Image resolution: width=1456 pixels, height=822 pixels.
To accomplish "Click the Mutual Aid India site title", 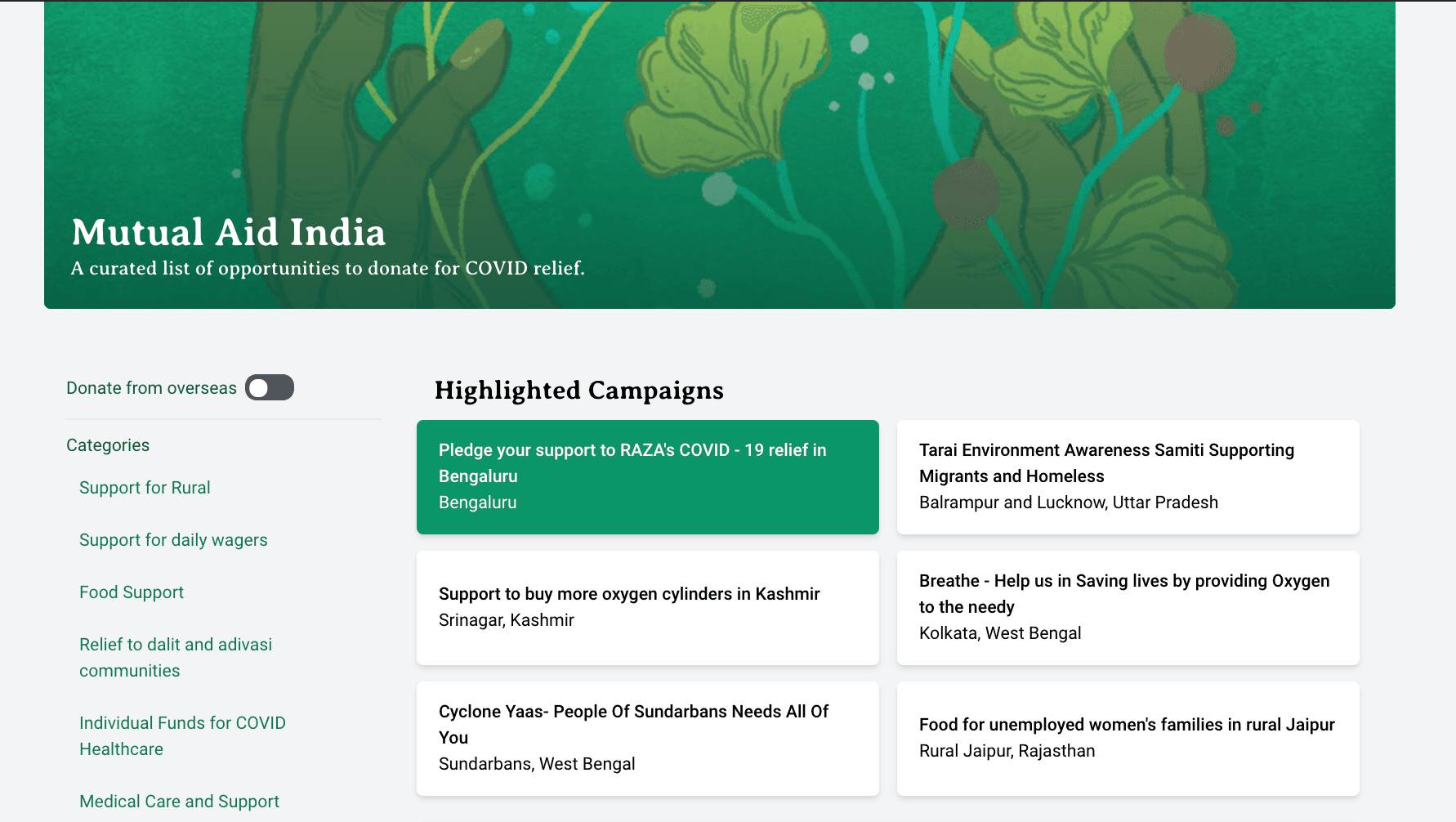I will point(229,233).
